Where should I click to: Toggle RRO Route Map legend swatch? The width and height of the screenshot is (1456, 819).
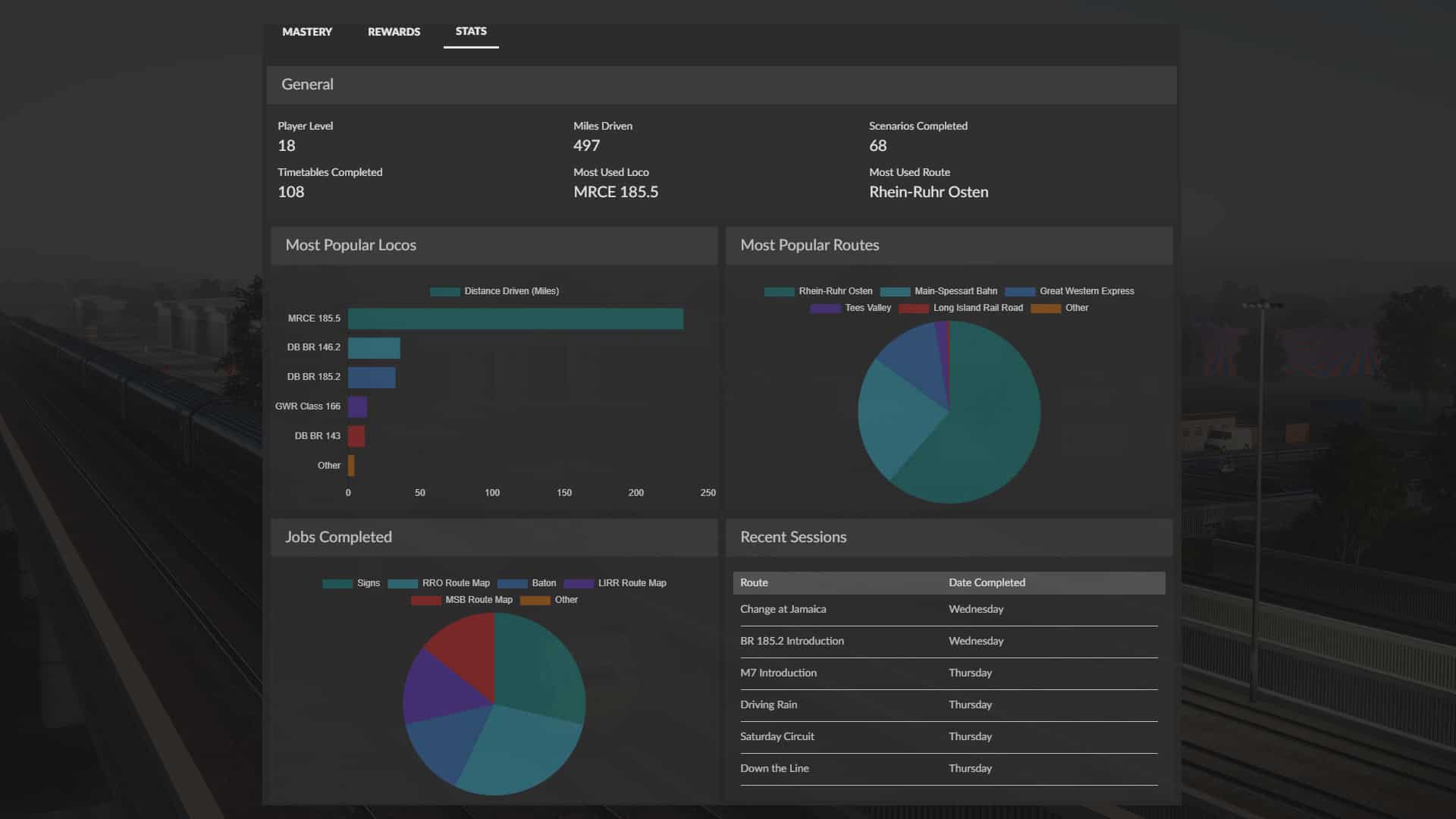click(403, 583)
